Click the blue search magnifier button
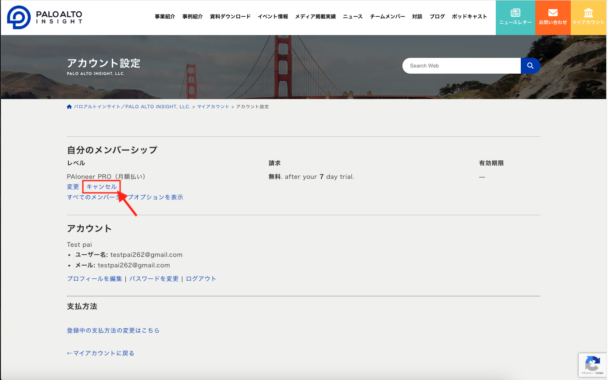The height and width of the screenshot is (380, 608). pos(530,66)
